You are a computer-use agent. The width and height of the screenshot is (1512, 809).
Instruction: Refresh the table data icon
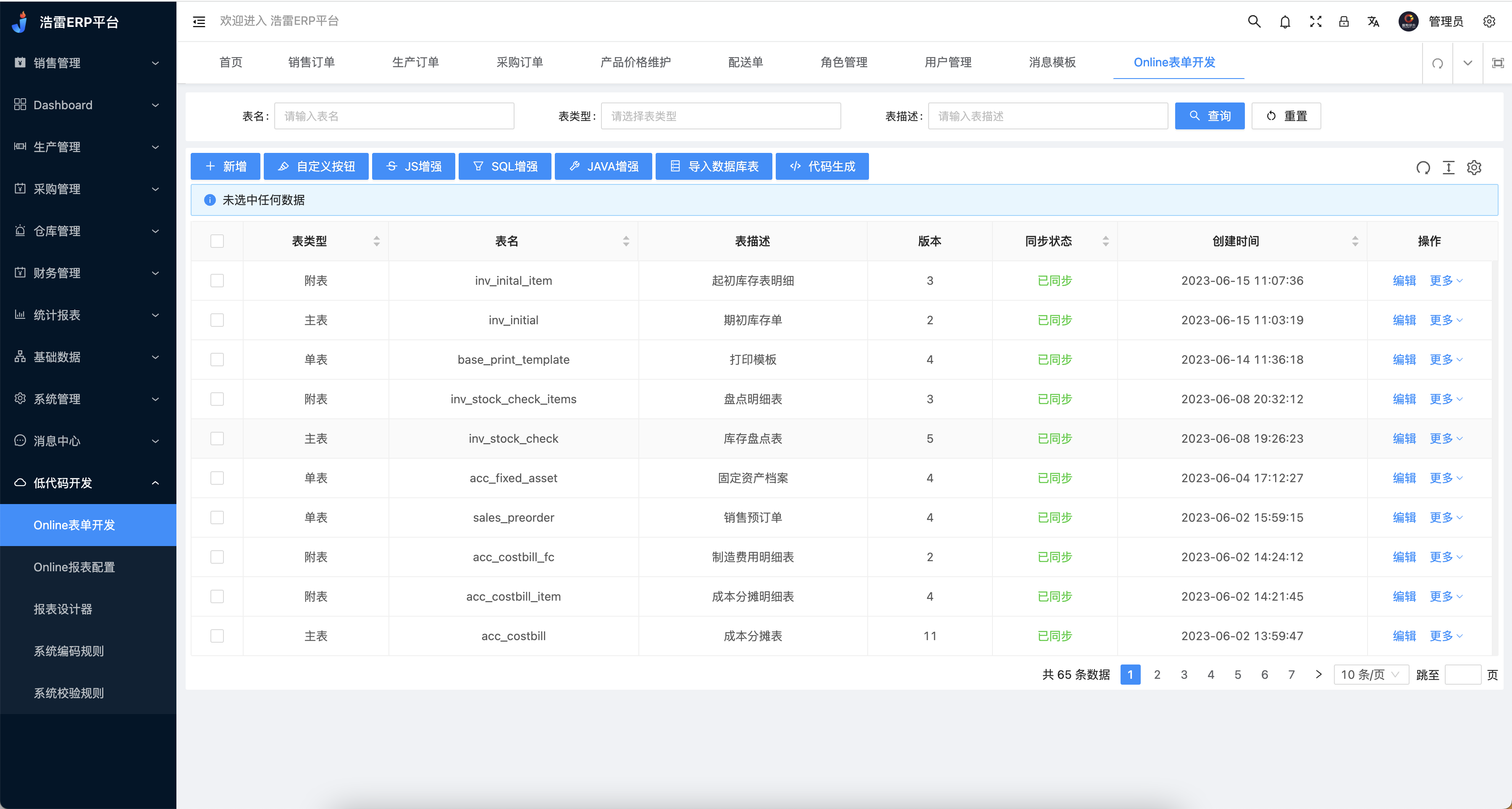(1423, 167)
